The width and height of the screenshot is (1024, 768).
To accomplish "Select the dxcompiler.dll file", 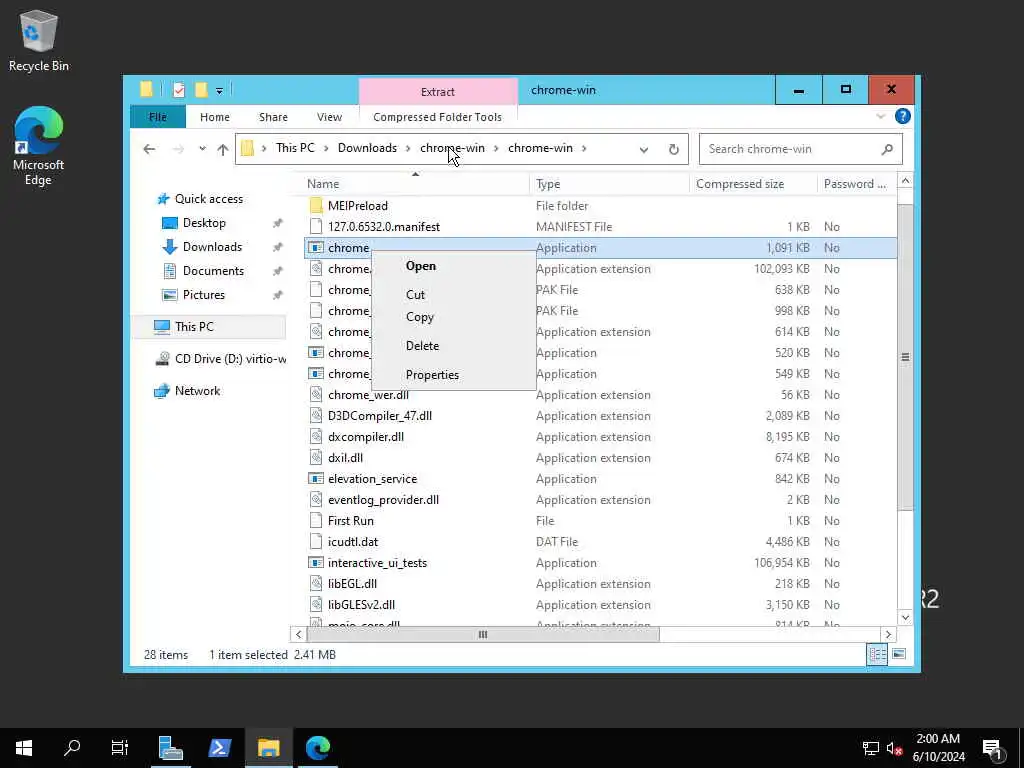I will pyautogui.click(x=366, y=437).
